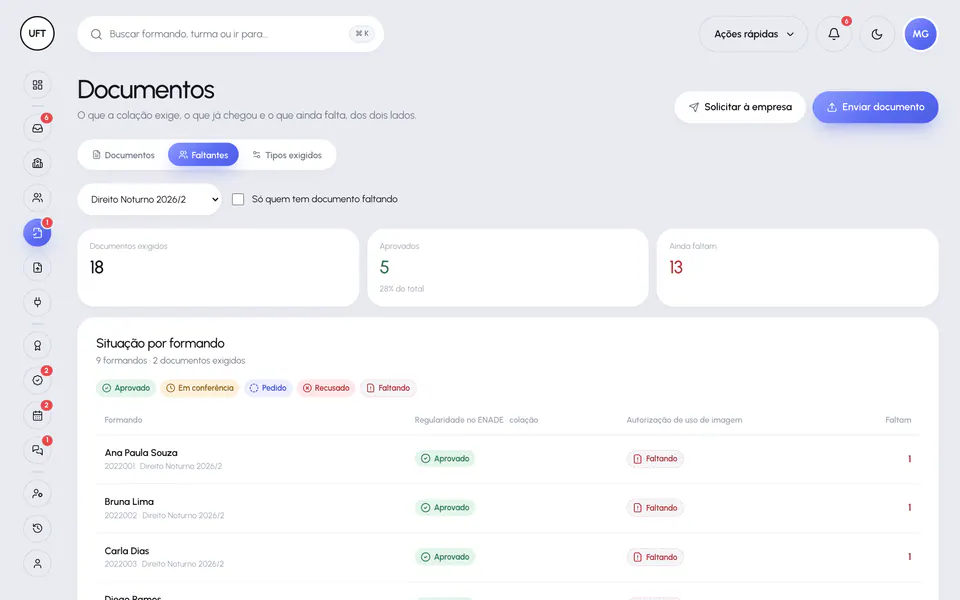Click the Documentos exigidos 18 card
The height and width of the screenshot is (600, 960).
tap(218, 268)
